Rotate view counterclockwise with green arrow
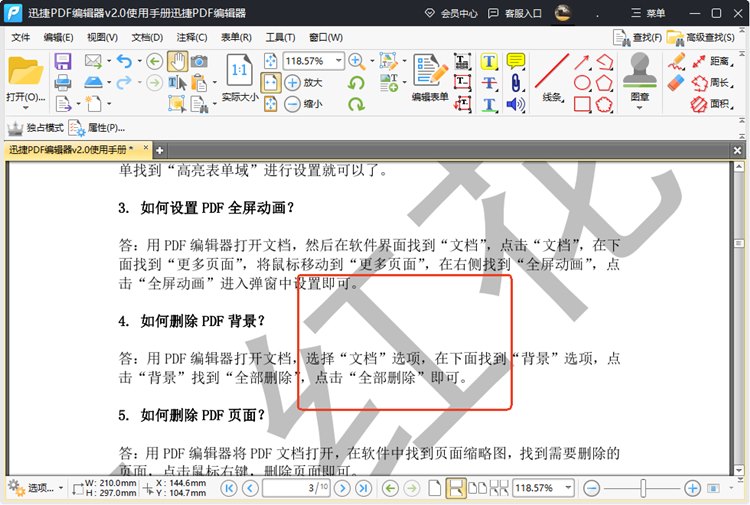 (356, 83)
